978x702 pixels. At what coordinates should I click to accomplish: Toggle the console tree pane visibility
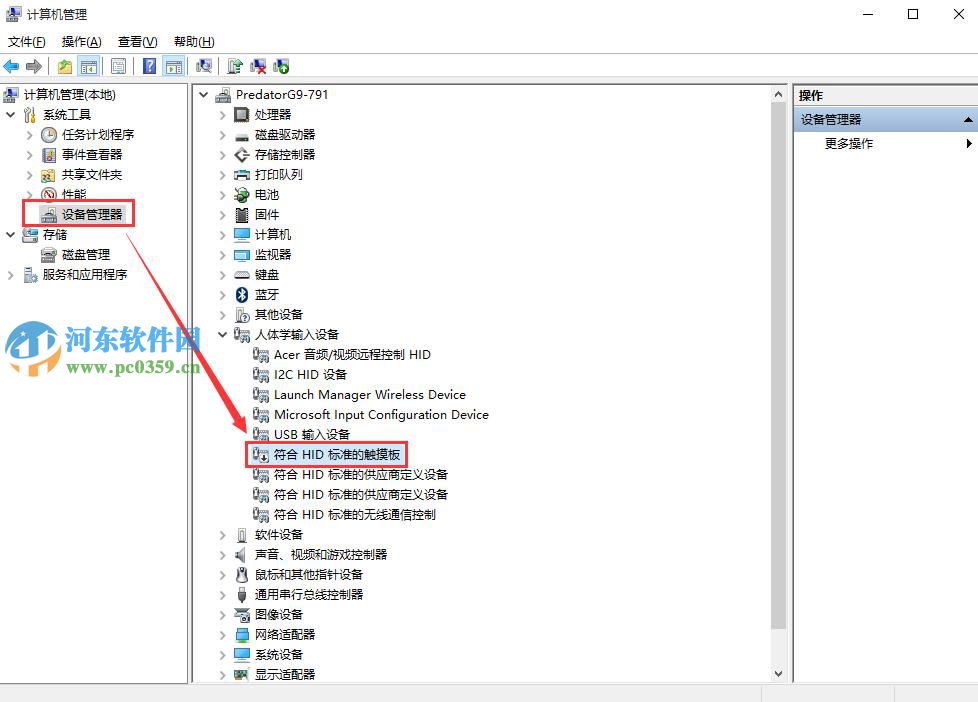tap(88, 65)
